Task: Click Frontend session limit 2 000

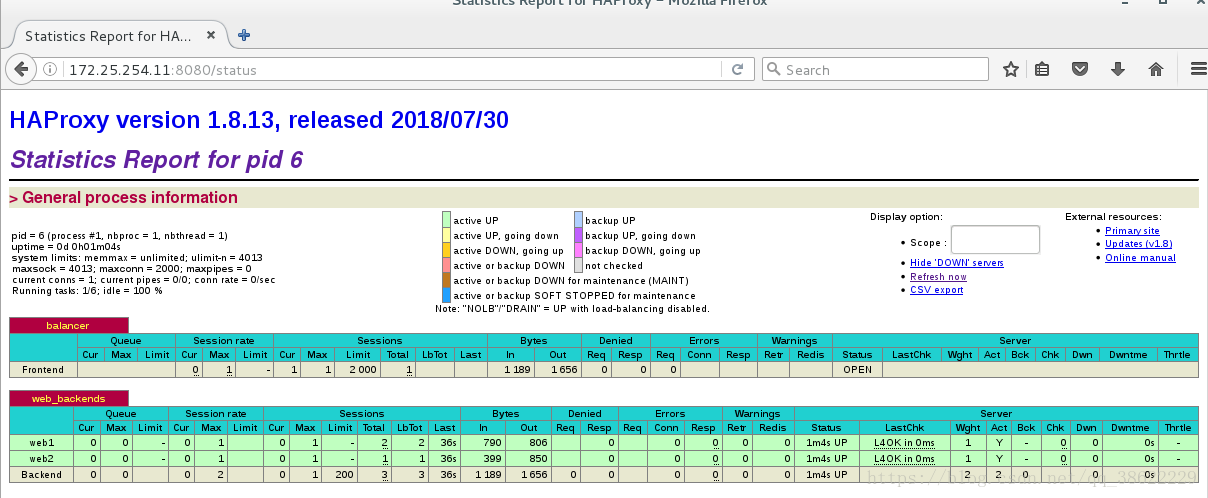Action: pos(359,370)
